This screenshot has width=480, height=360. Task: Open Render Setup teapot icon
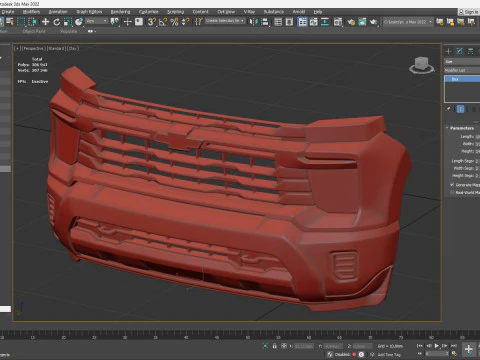coord(351,22)
